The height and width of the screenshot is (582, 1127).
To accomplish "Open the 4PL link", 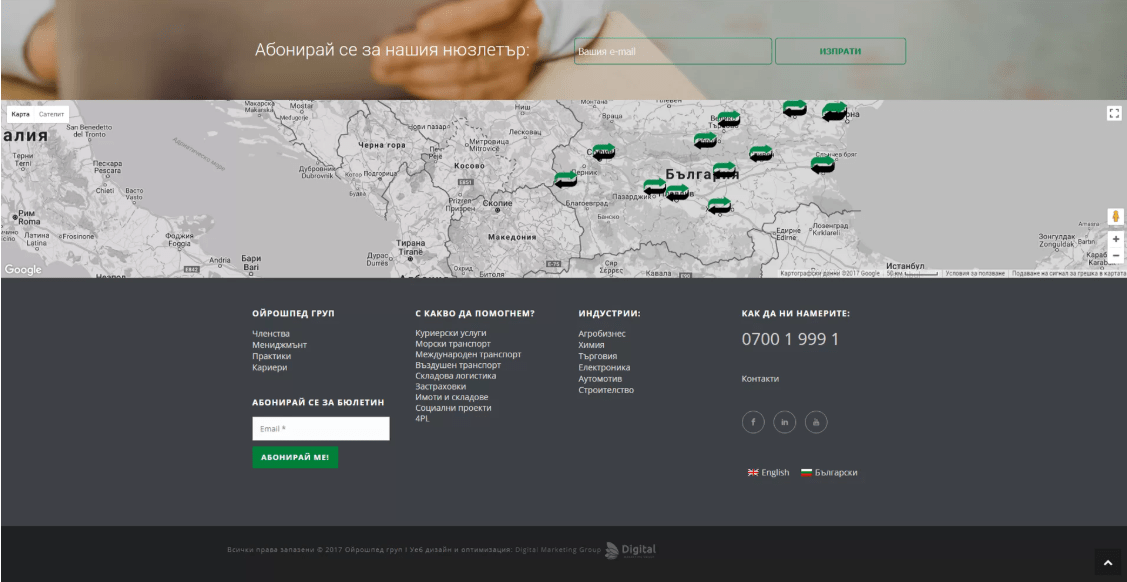I will (x=422, y=418).
